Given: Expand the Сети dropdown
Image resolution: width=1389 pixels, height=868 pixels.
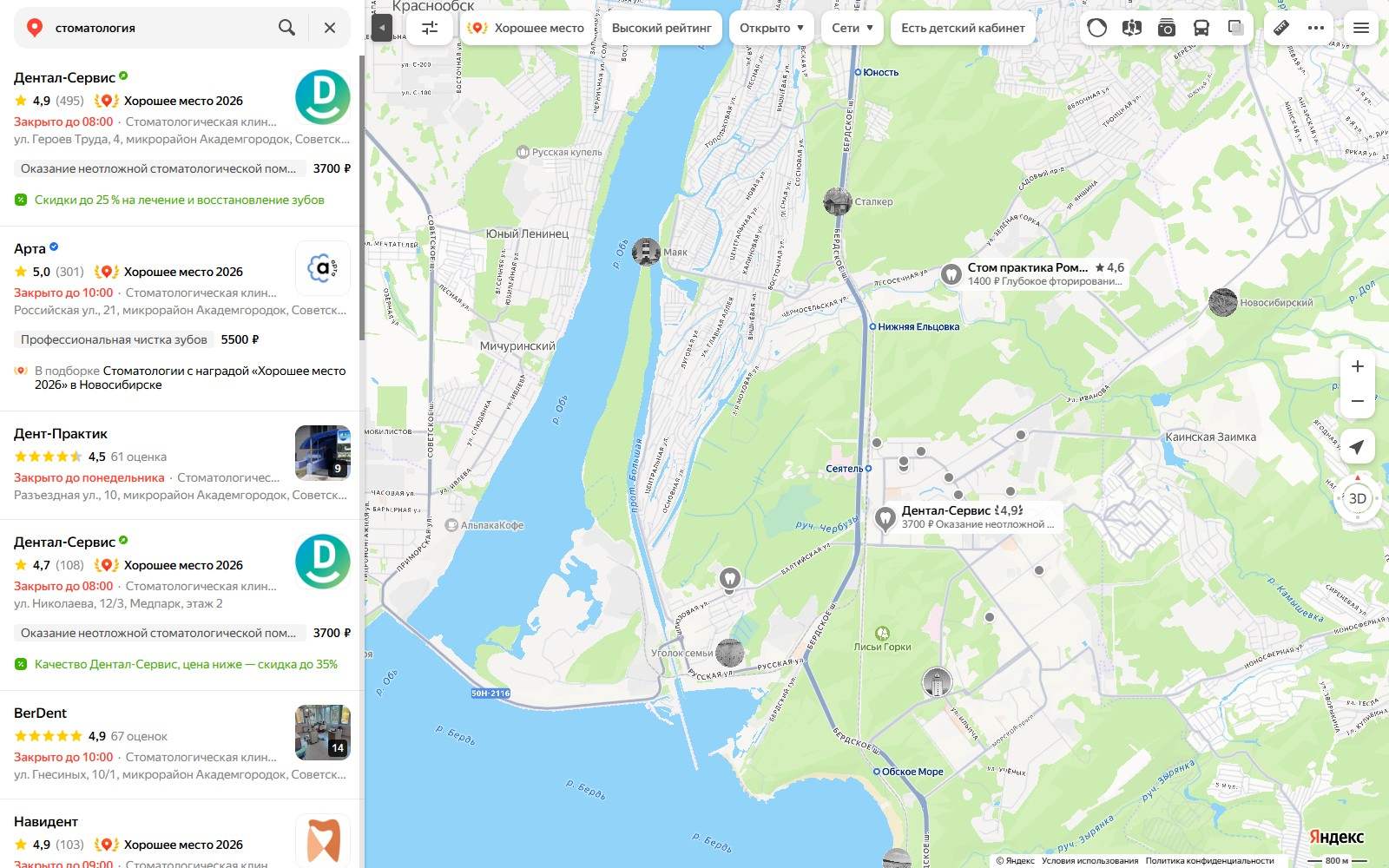Looking at the screenshot, I should 852,28.
